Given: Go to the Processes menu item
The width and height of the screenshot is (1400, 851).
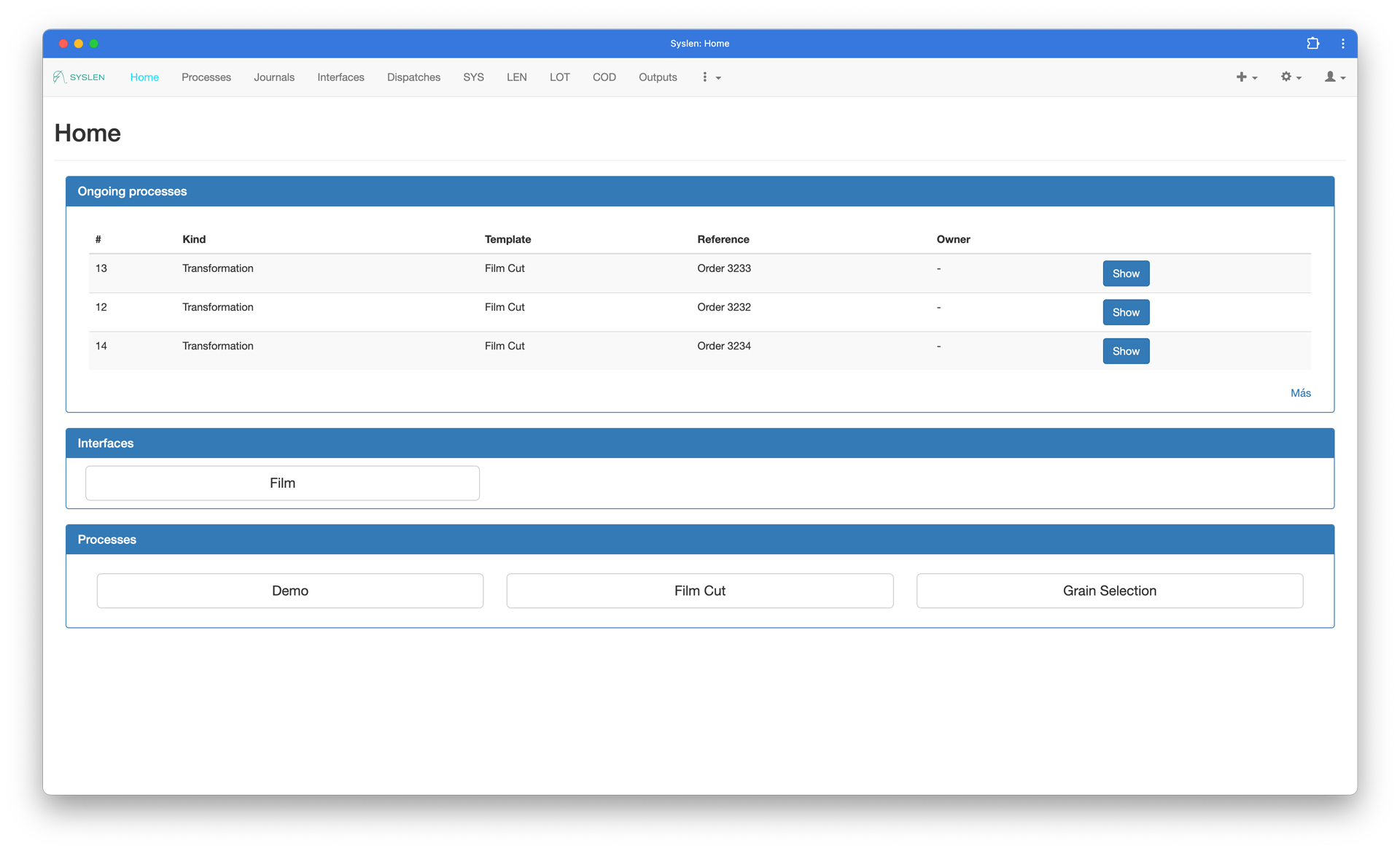Looking at the screenshot, I should click(x=206, y=77).
